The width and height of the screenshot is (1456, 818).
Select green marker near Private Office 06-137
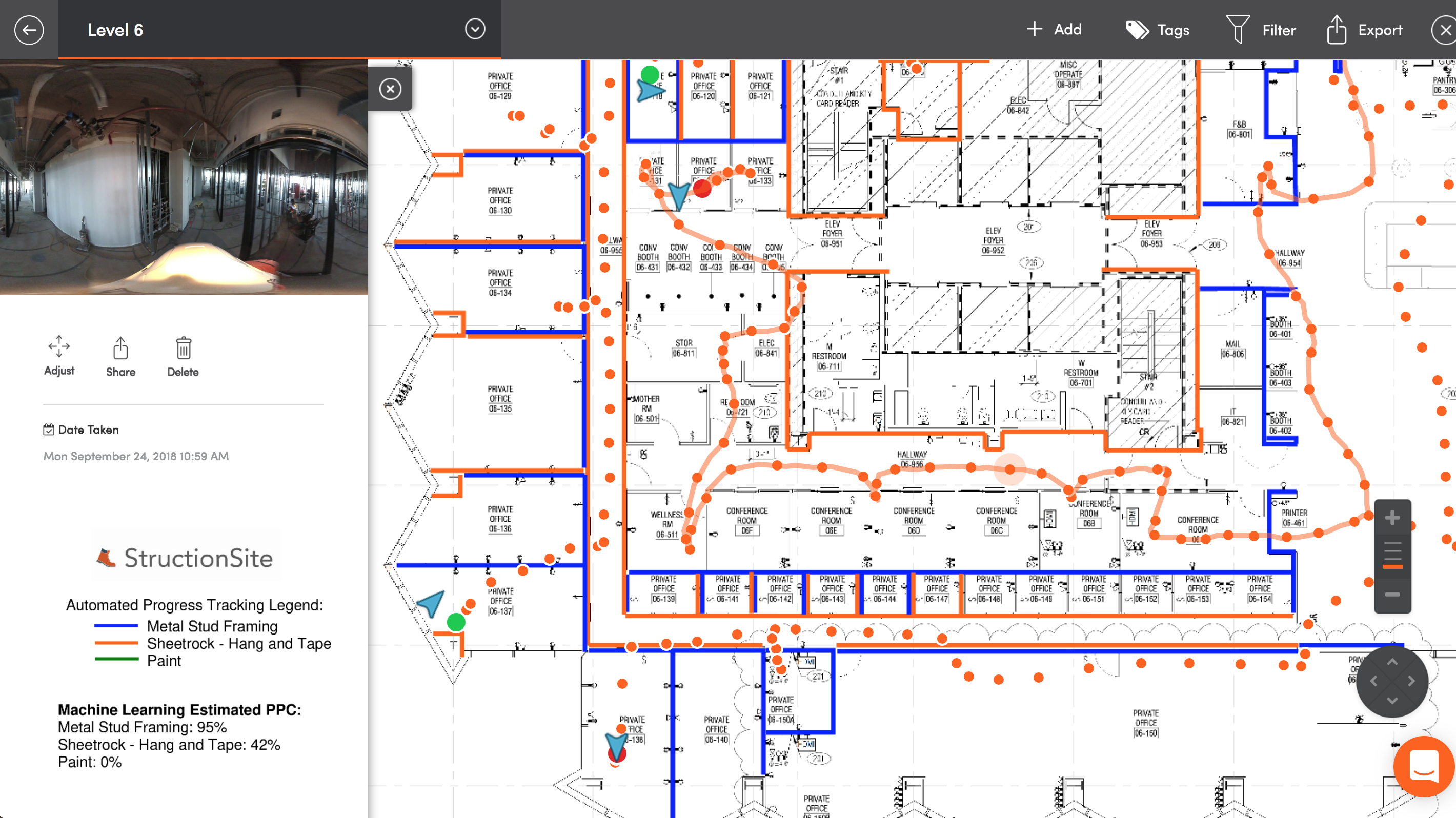(x=456, y=622)
